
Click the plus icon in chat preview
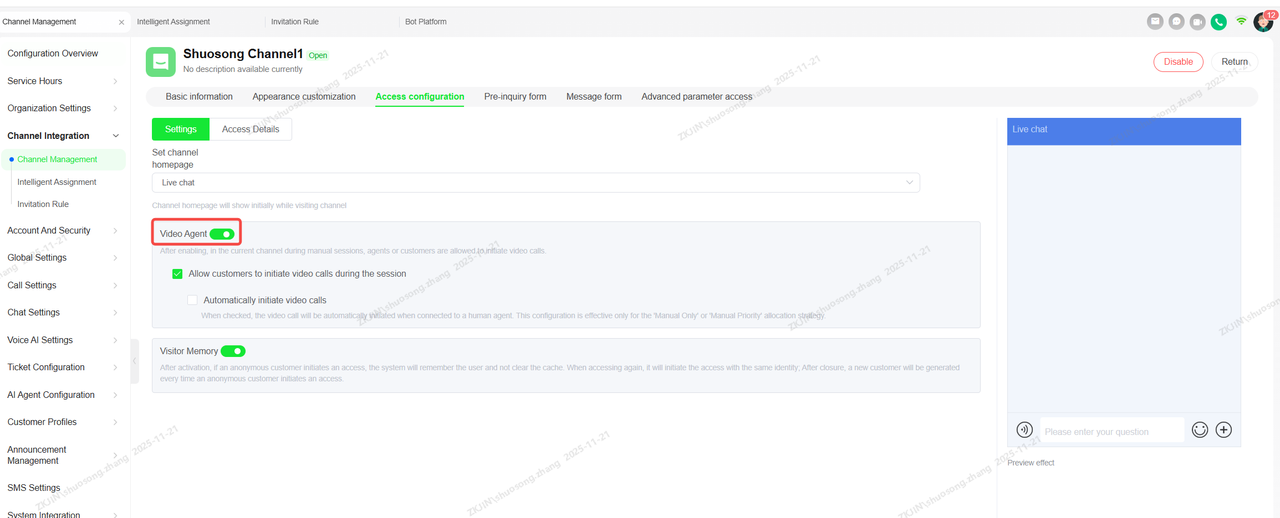click(x=1223, y=430)
